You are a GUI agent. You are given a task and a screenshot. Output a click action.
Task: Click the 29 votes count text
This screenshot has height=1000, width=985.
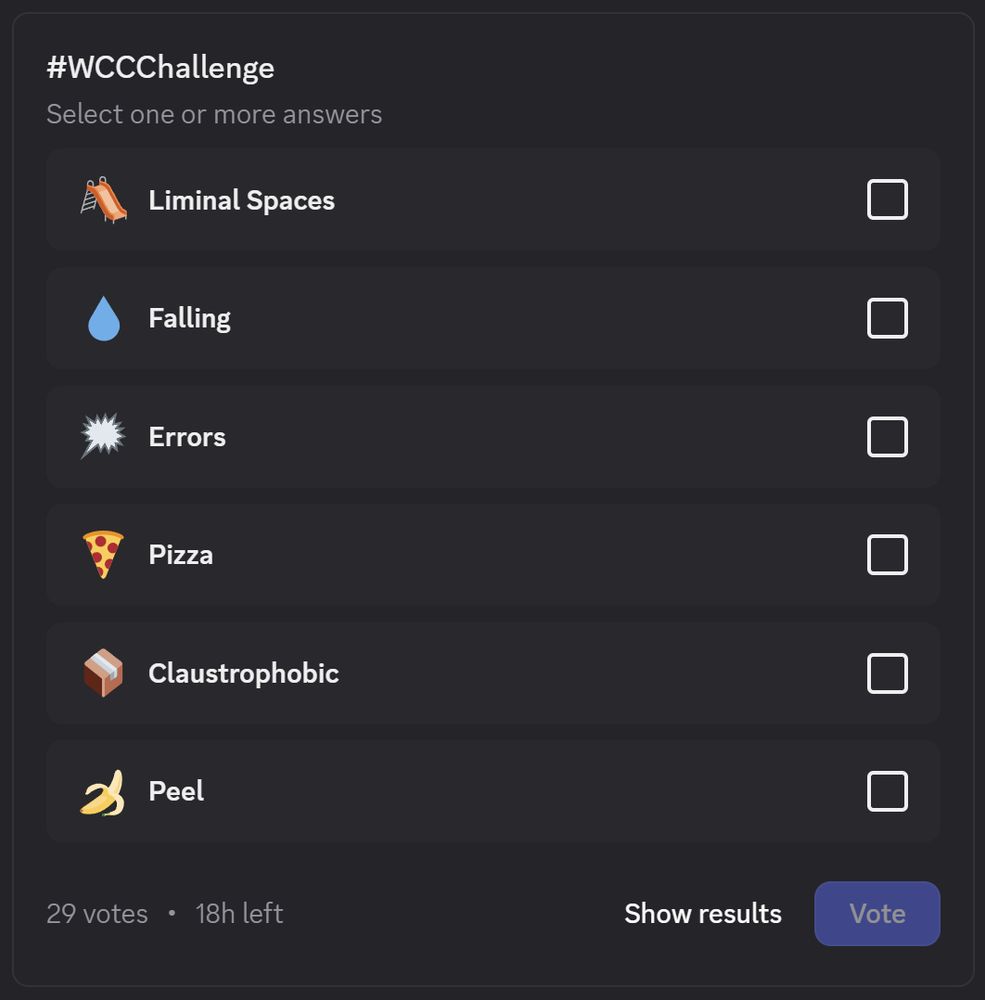pos(97,914)
